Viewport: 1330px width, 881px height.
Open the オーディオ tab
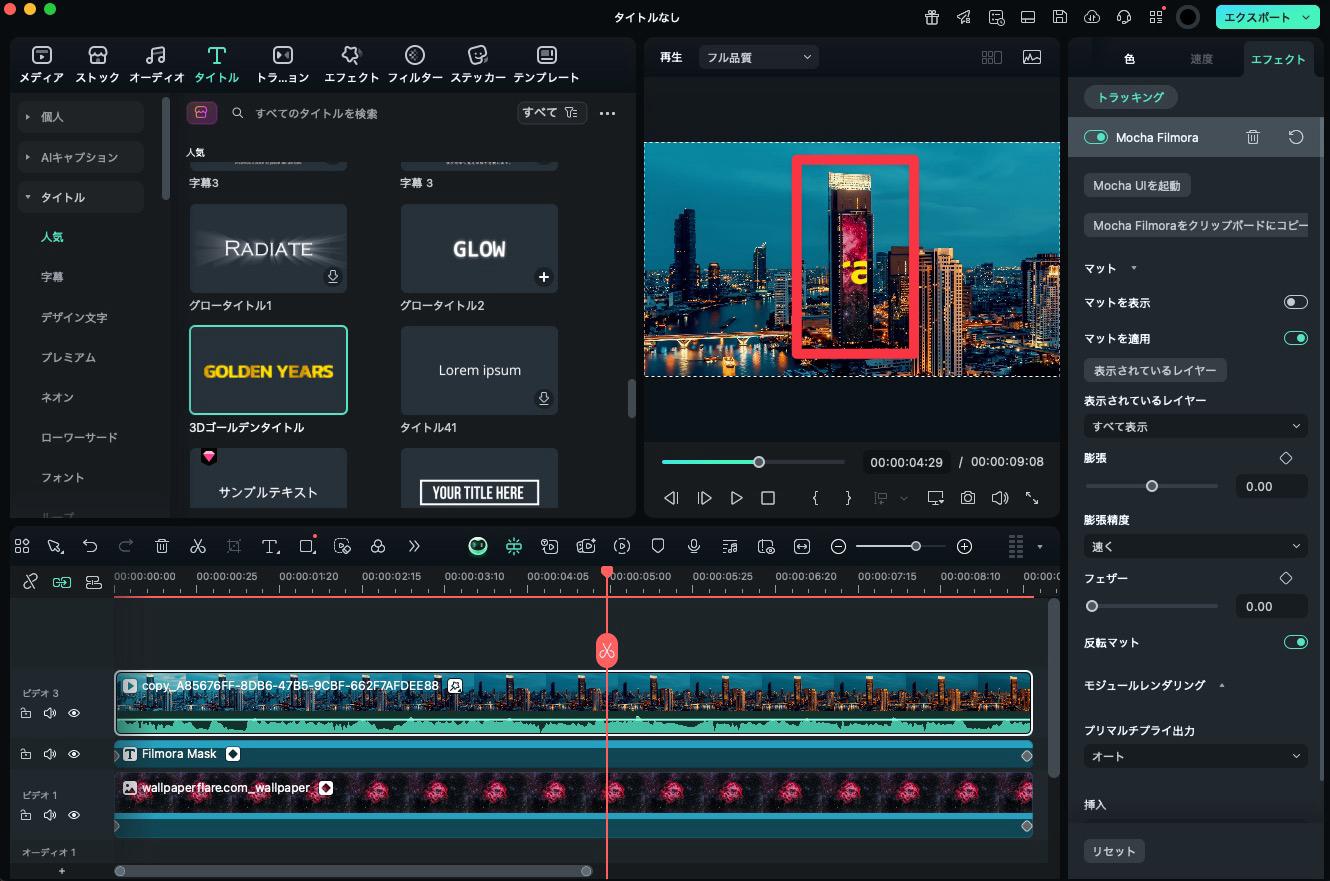click(156, 64)
